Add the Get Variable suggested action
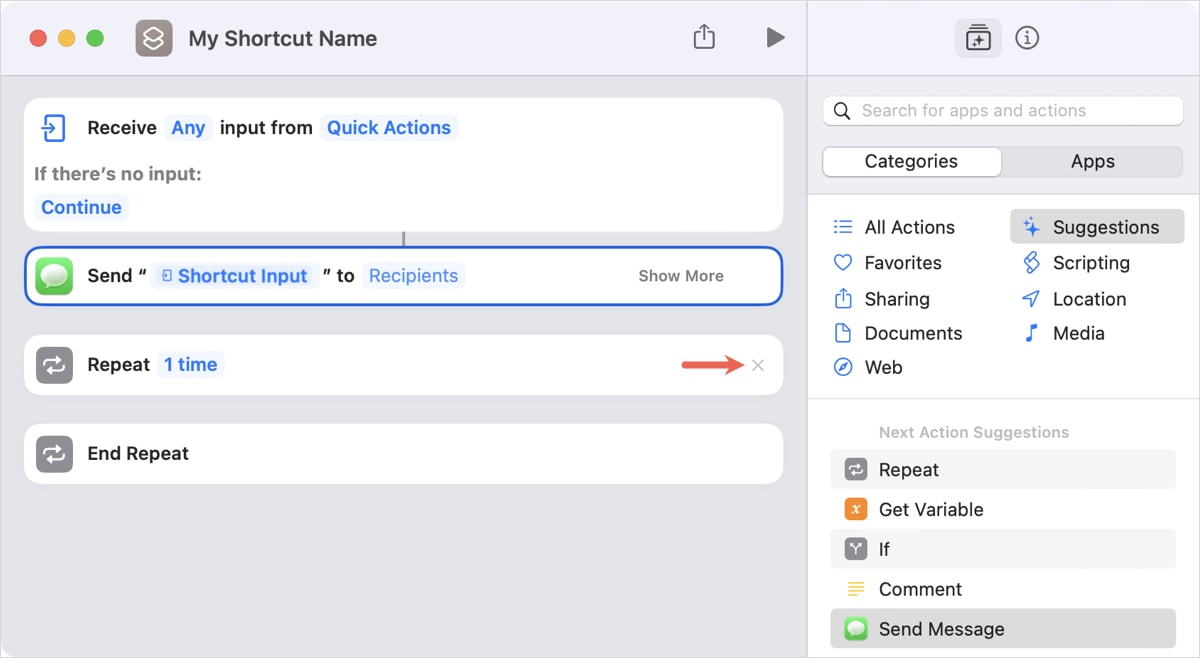 (930, 509)
